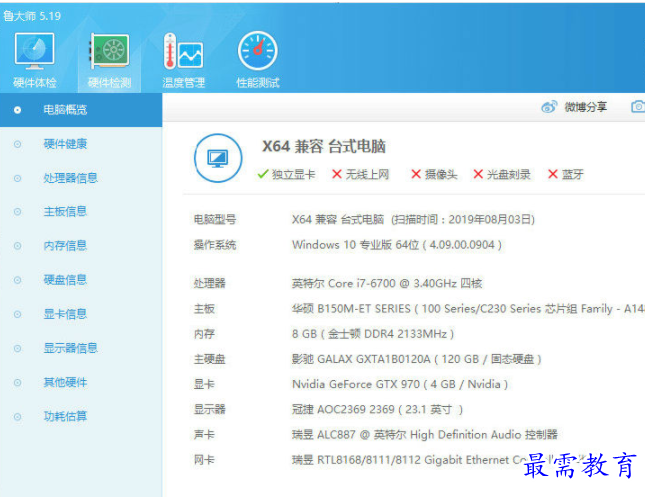
Task: Click the 主硬盘 row label
Action: 210,359
